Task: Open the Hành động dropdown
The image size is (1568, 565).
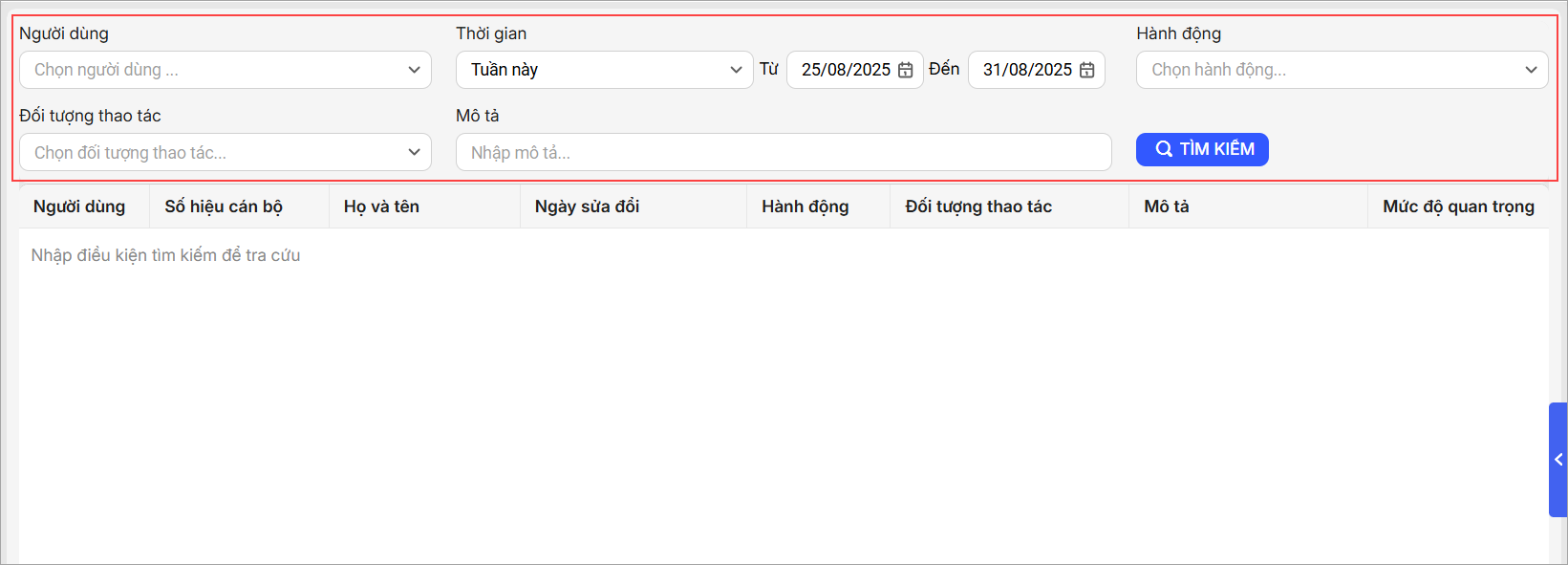Action: point(1341,70)
